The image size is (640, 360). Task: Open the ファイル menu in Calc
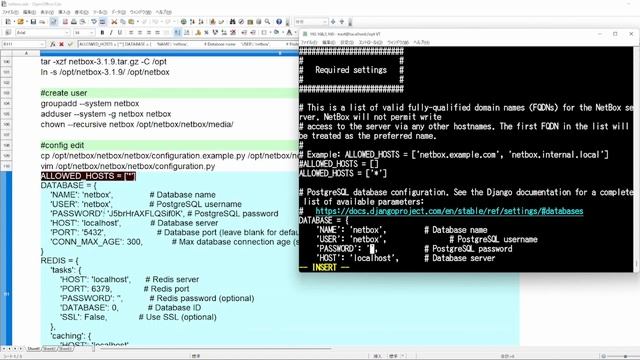[x=10, y=12]
